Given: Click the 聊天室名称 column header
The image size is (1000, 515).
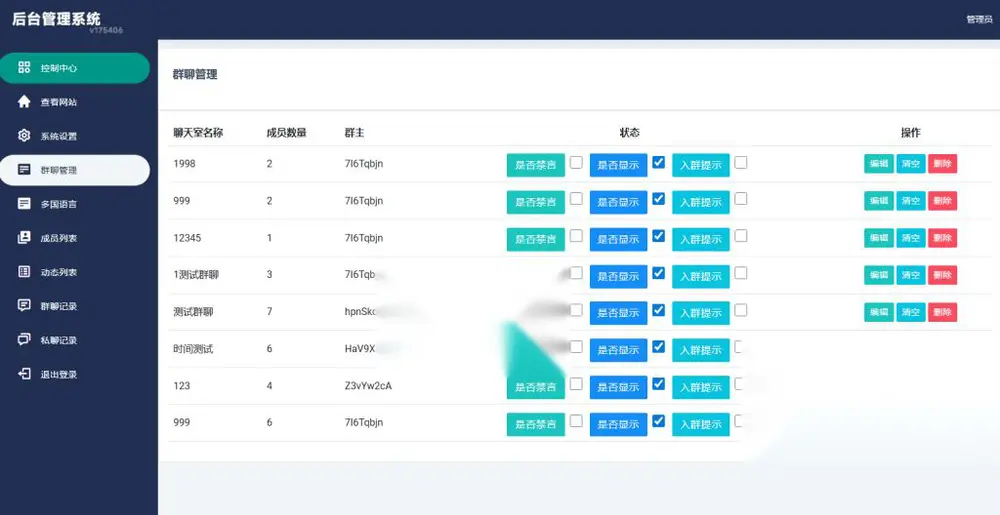Looking at the screenshot, I should click(x=198, y=133).
